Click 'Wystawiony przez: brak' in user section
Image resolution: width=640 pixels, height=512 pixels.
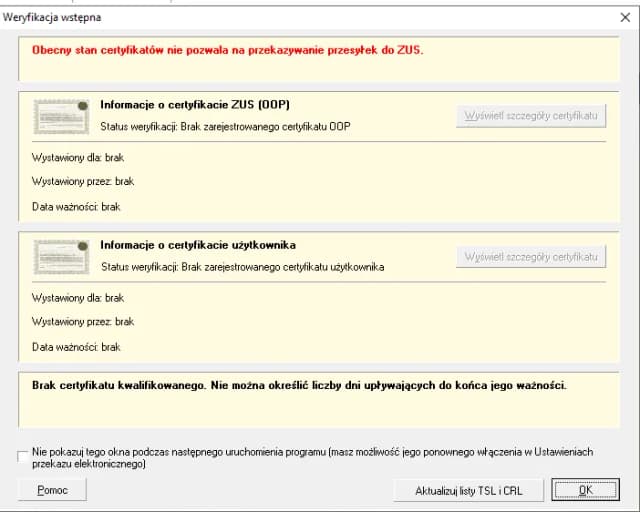tap(83, 322)
